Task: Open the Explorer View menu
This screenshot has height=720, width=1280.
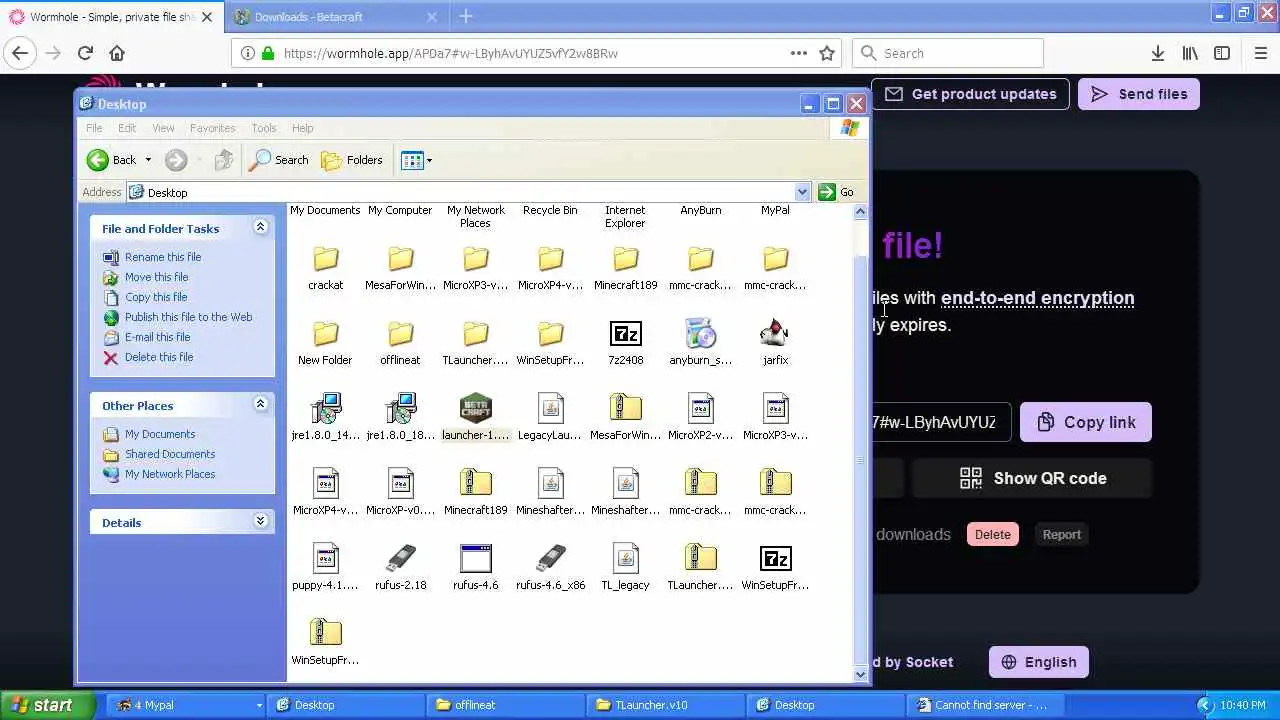Action: click(163, 128)
